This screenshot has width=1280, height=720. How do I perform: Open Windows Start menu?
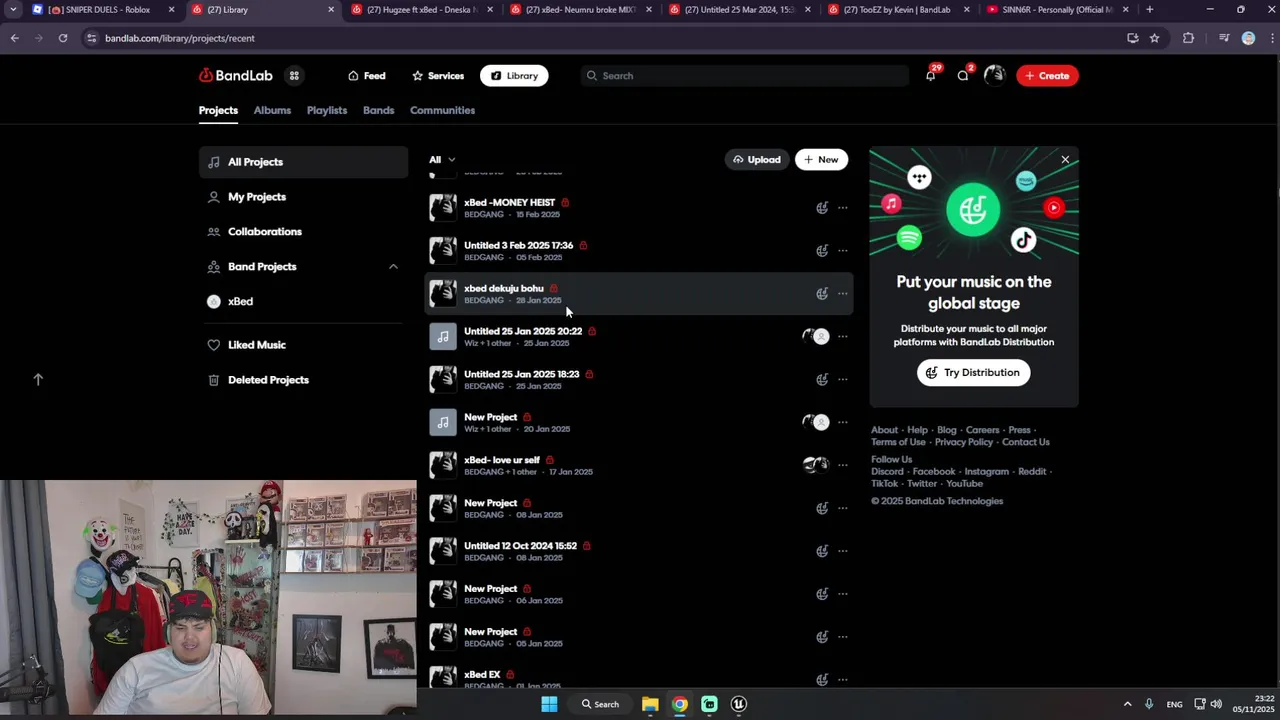549,704
